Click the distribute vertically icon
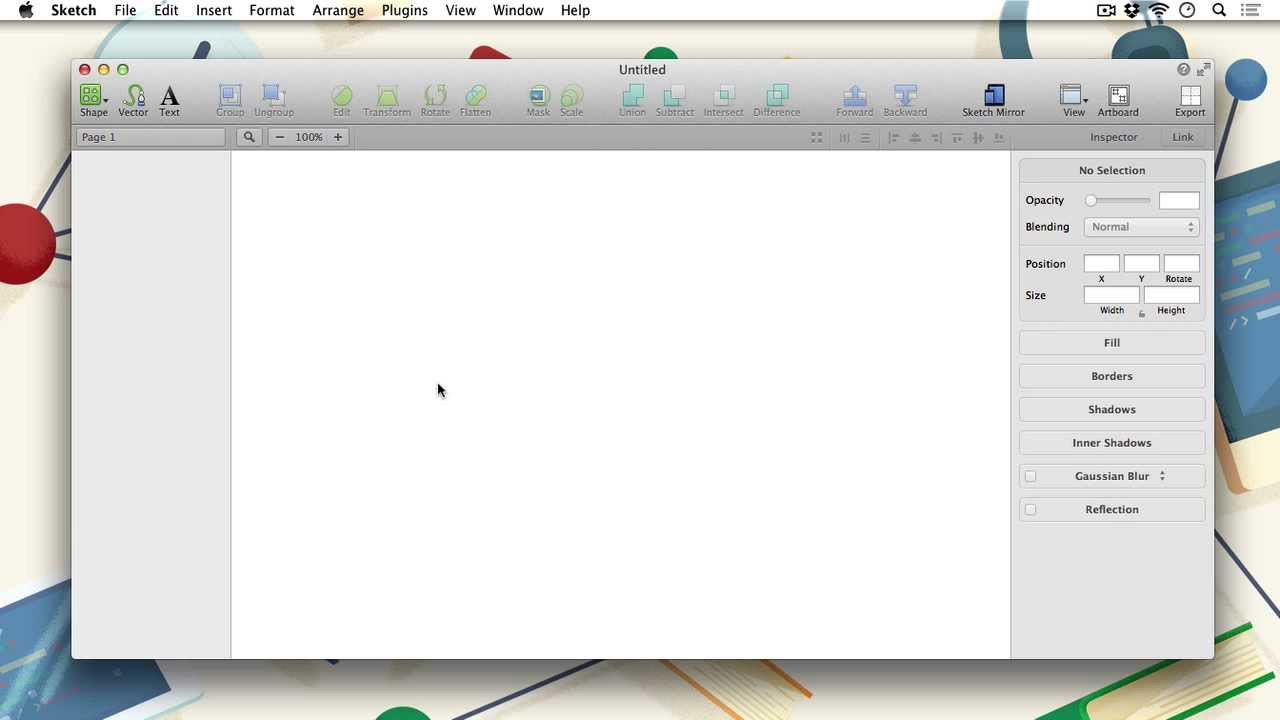 click(866, 137)
